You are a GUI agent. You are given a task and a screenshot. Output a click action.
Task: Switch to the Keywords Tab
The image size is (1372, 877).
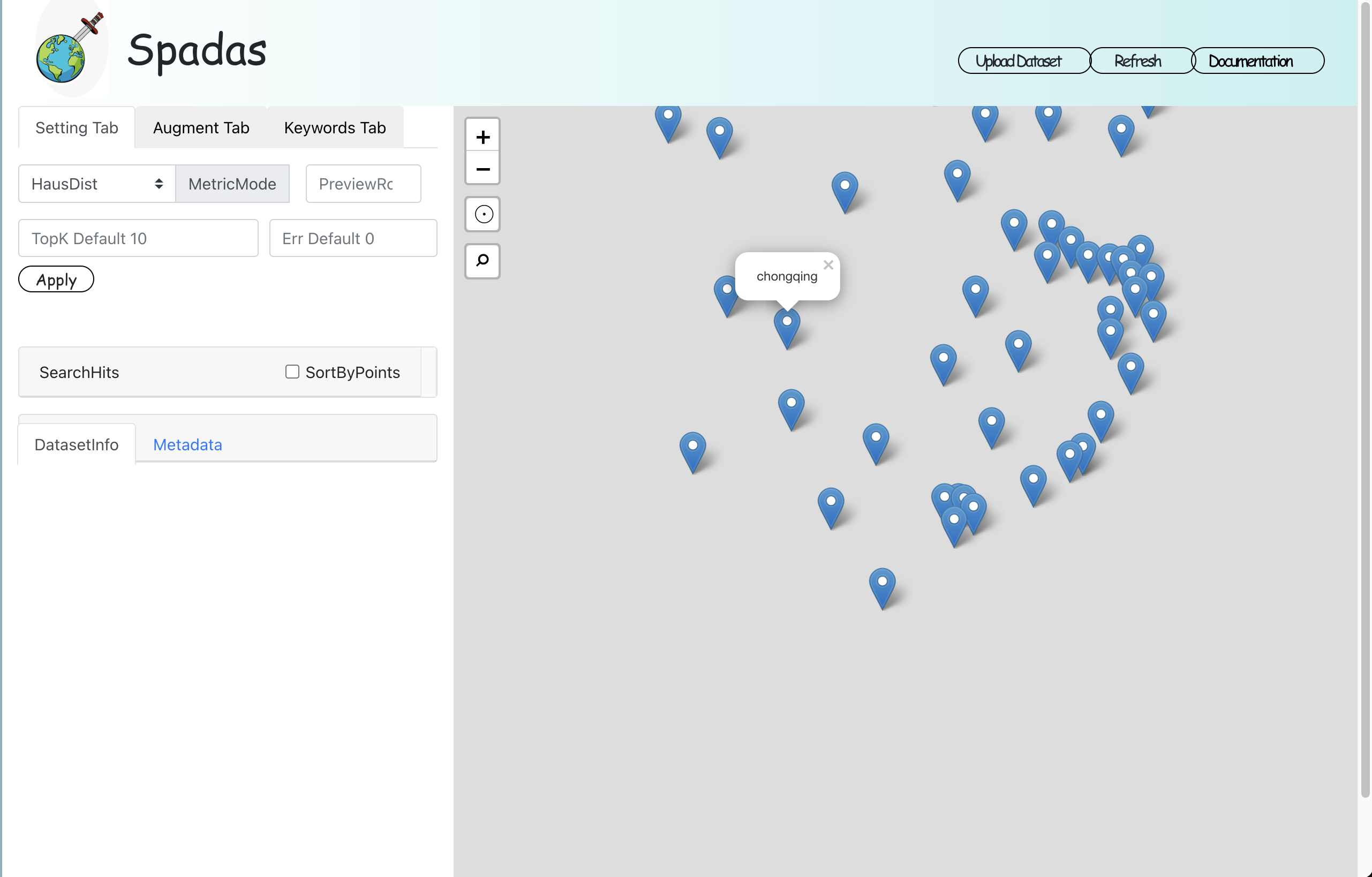335,127
